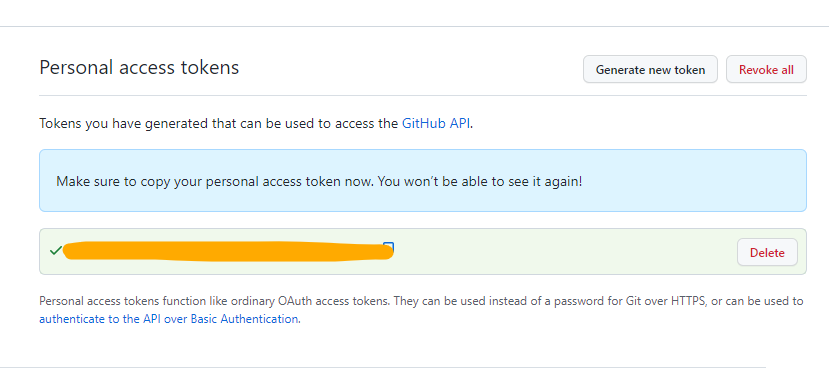Screen dimensions: 829x374
Task: Revoke all personal access tokens
Action: [x=766, y=69]
